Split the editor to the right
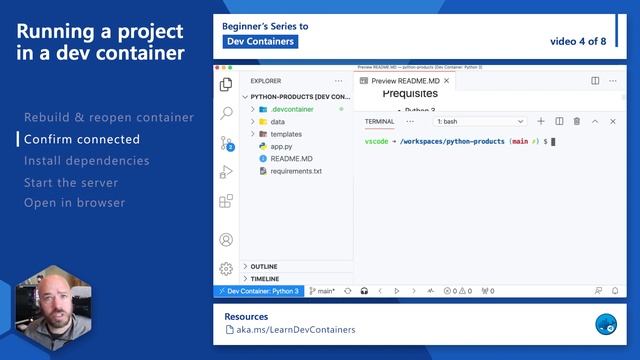This screenshot has width=640, height=360. coord(595,81)
